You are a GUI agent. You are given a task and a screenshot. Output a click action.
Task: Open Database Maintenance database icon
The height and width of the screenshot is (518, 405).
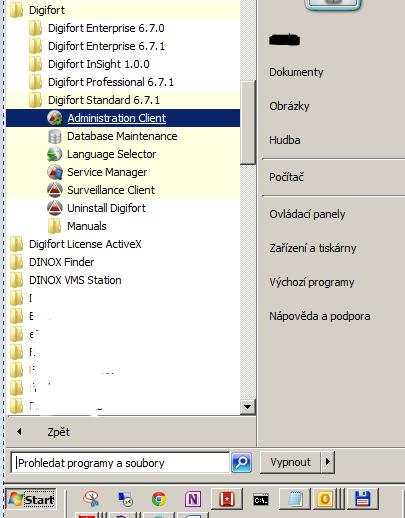(55, 136)
